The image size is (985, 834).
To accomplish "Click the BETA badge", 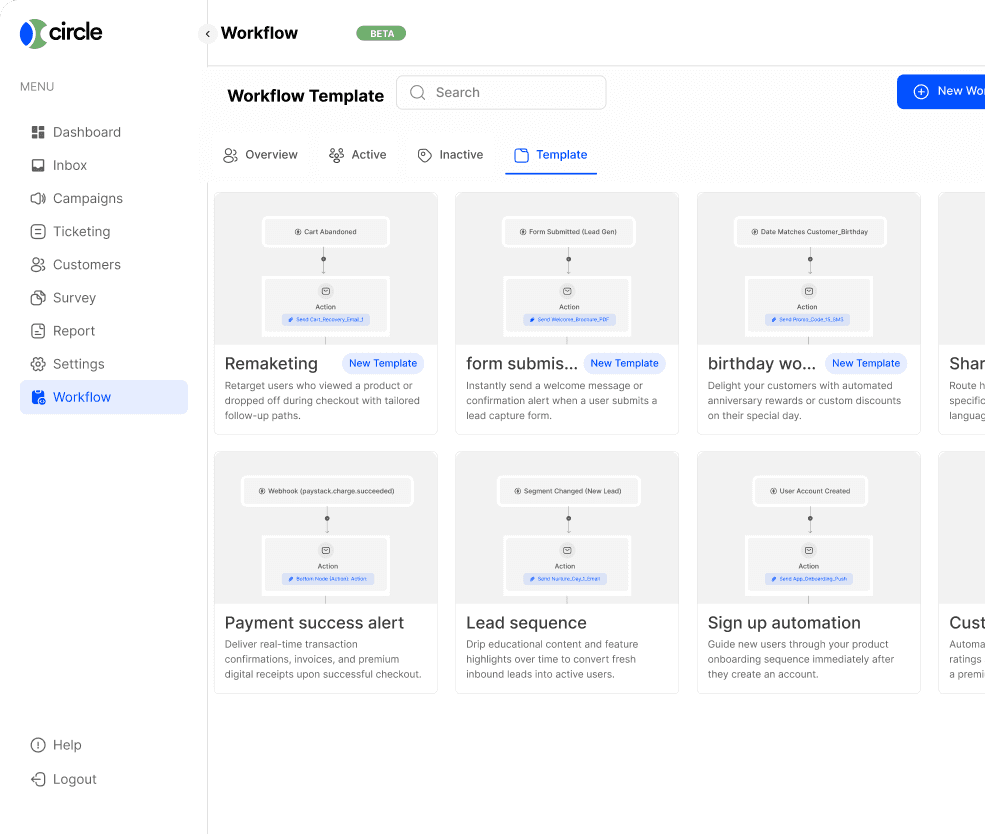I will pyautogui.click(x=381, y=33).
